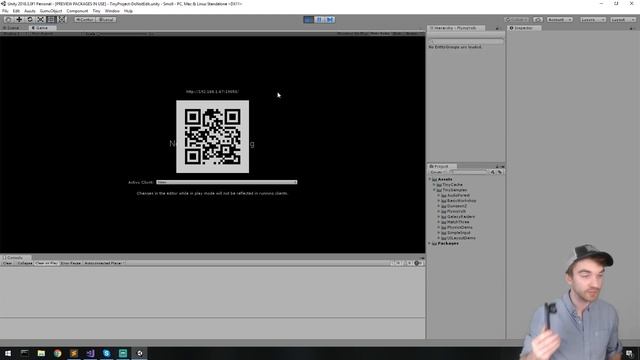
Task: Toggle the Center pivot mode button
Action: [84, 20]
